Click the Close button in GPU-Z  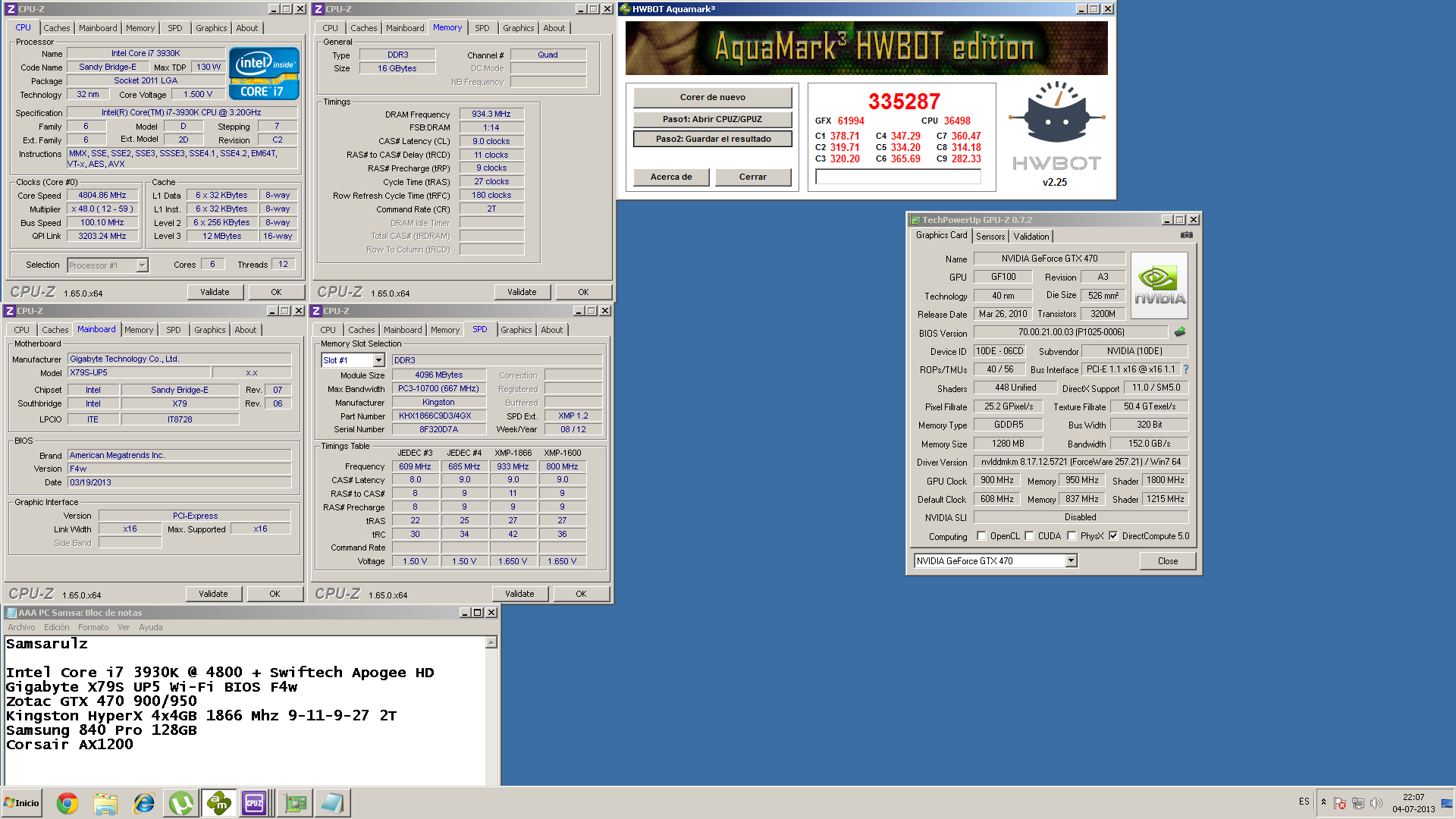tap(1168, 561)
